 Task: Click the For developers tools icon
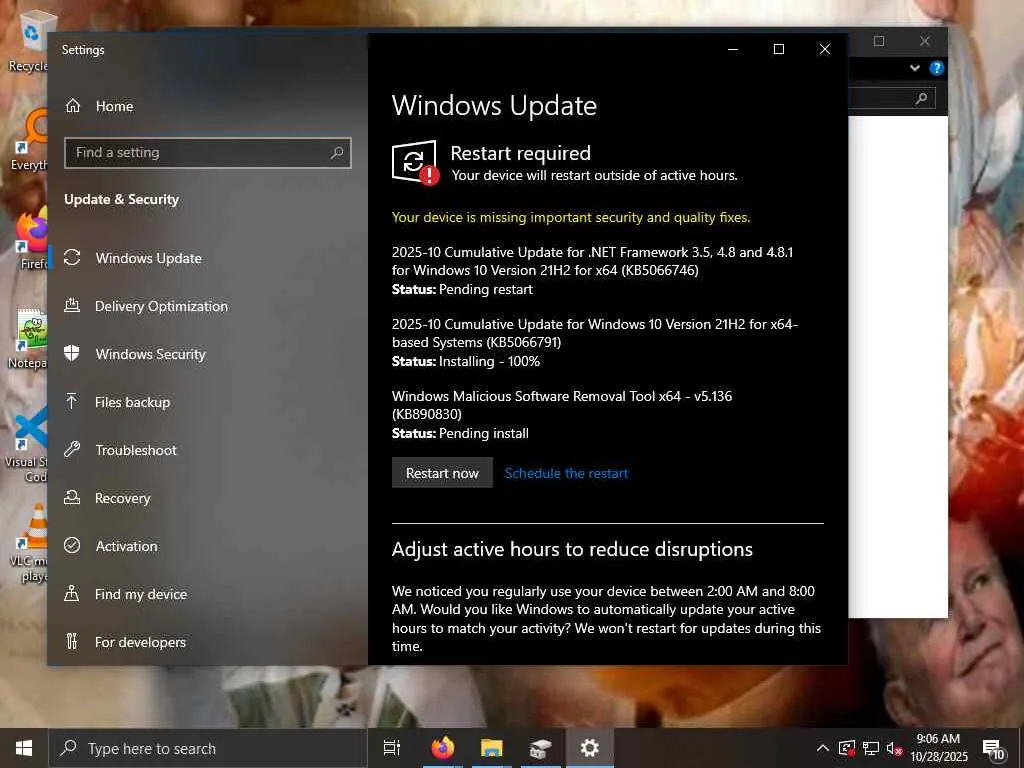point(72,641)
